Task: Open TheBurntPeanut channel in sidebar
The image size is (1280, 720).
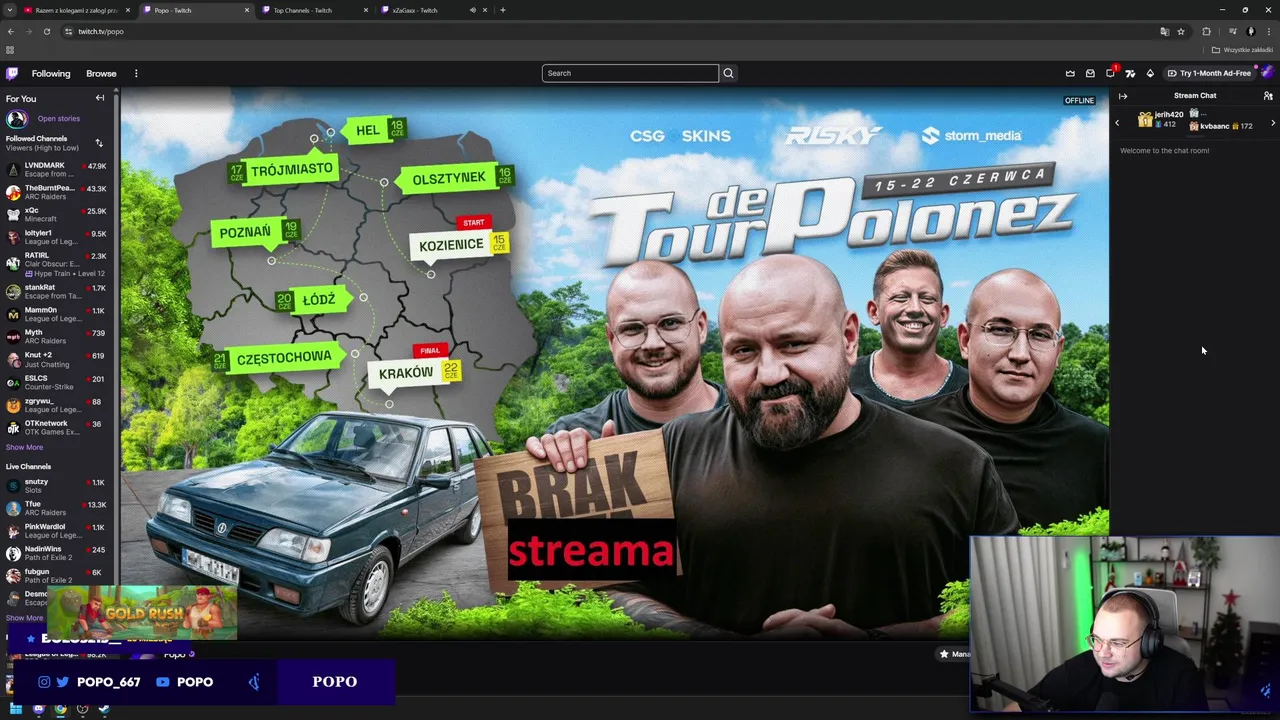Action: (x=57, y=192)
